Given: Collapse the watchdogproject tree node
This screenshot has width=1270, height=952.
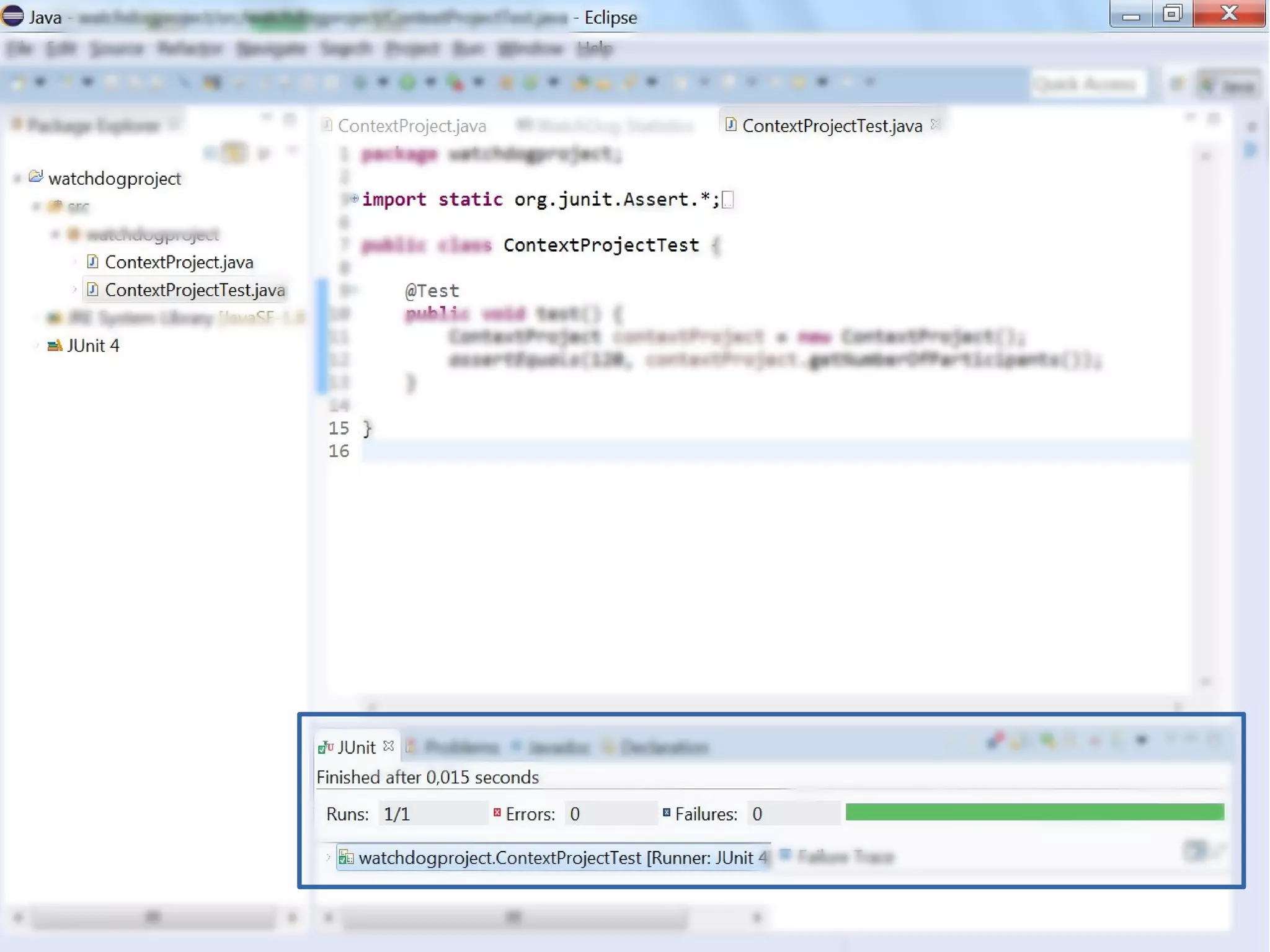Looking at the screenshot, I should (x=17, y=179).
